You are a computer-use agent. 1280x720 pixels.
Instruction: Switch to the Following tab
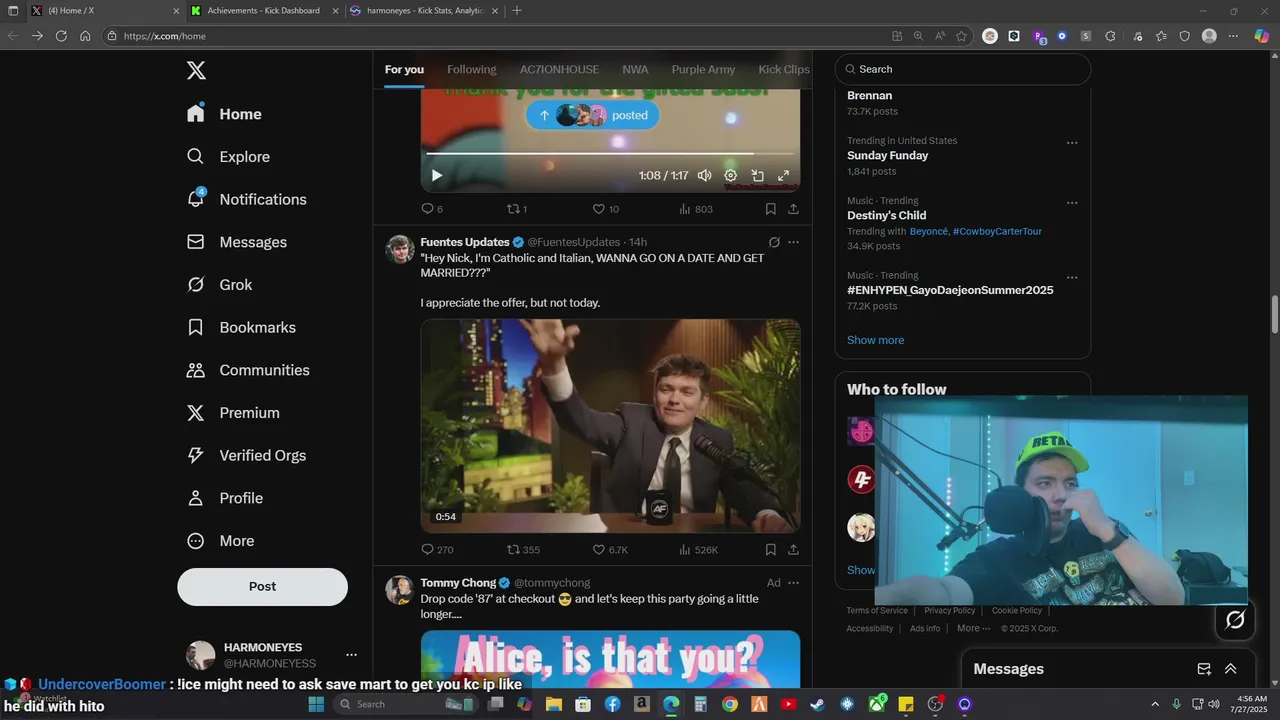tap(471, 69)
